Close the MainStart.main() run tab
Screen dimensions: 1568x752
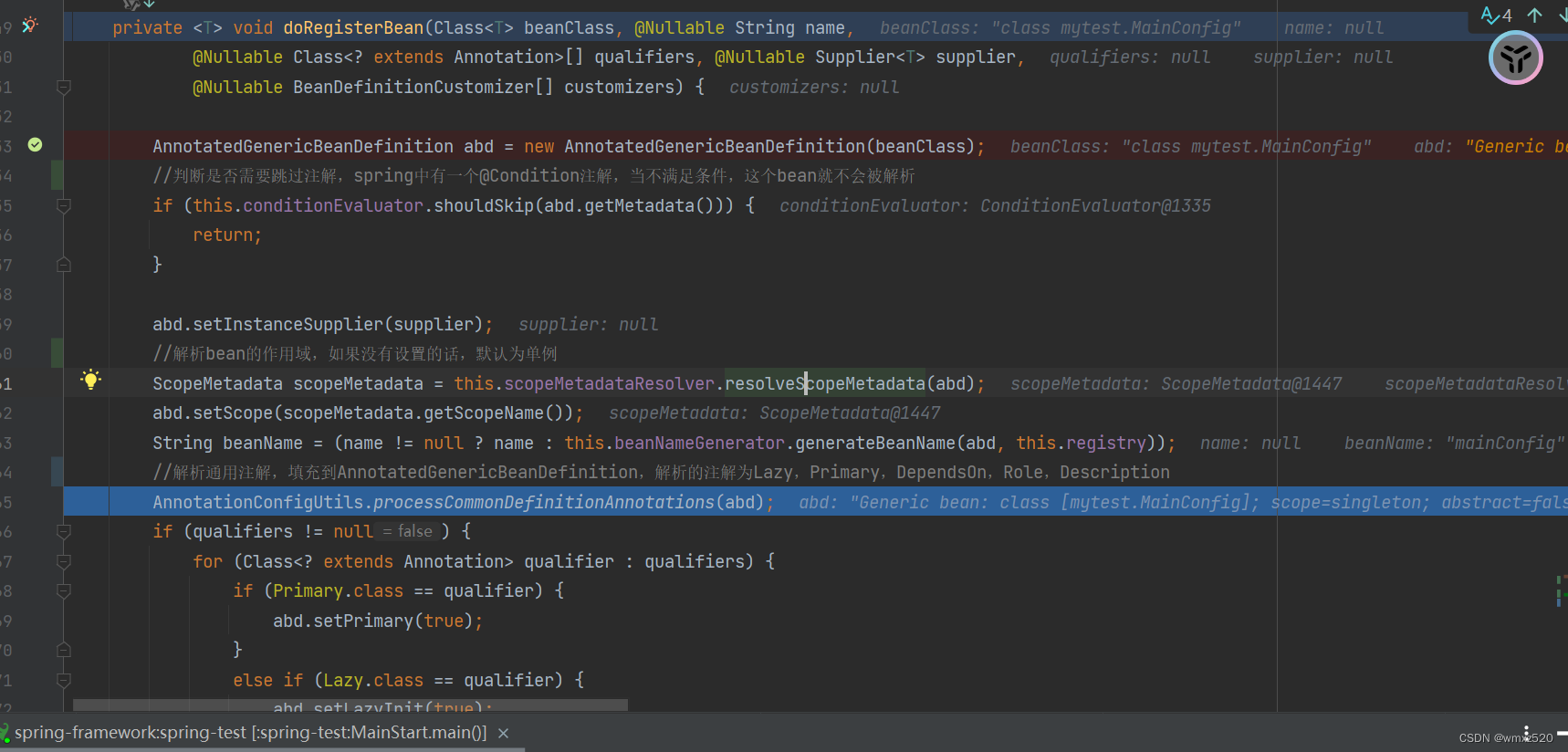503,733
